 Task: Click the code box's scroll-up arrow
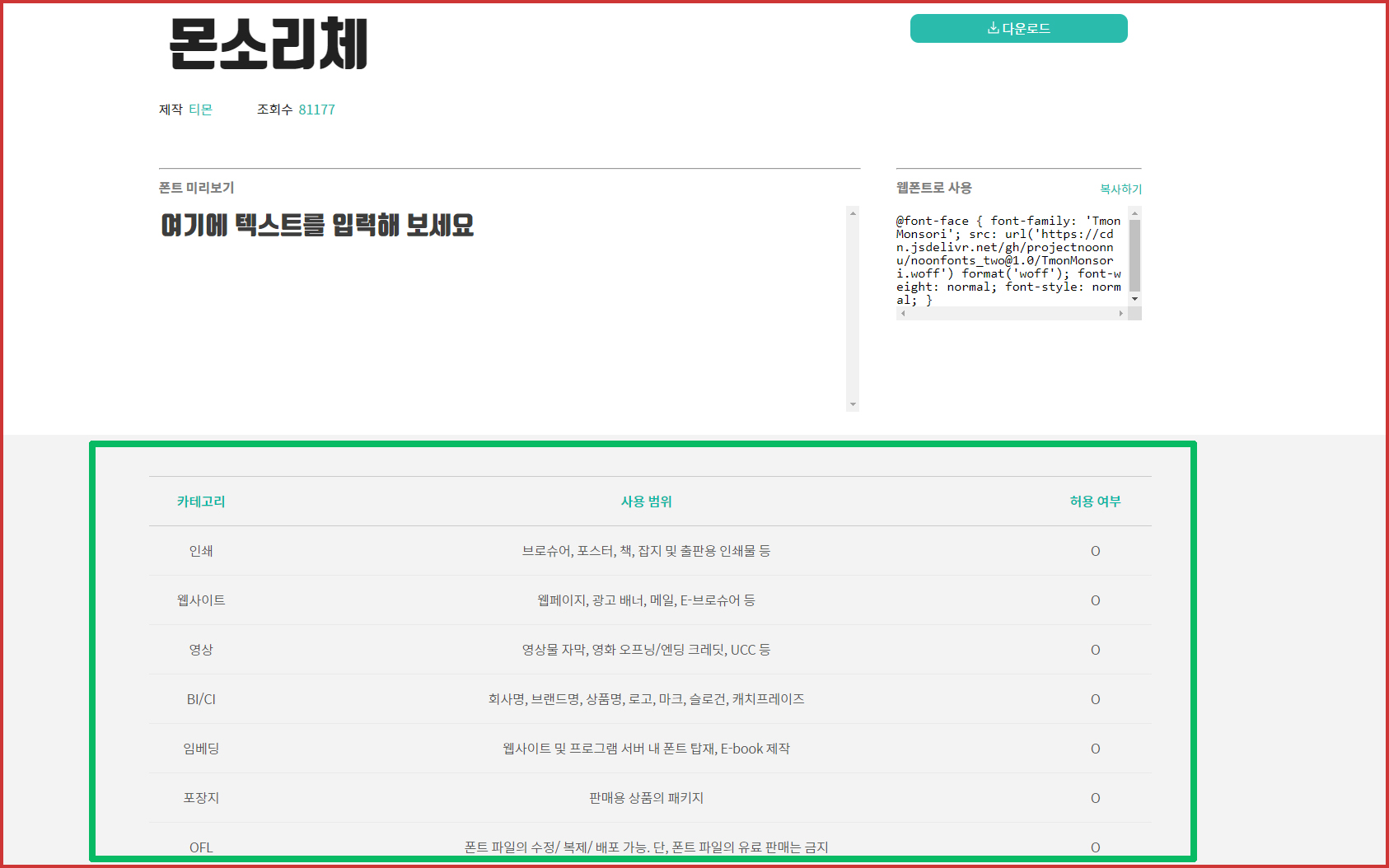1134,213
